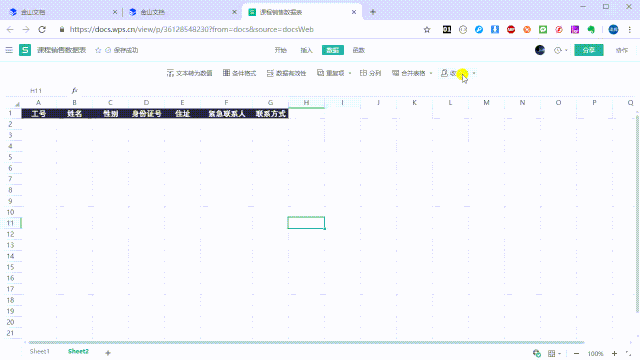Star the document as favorite
640x360 pixels.
(x=98, y=50)
